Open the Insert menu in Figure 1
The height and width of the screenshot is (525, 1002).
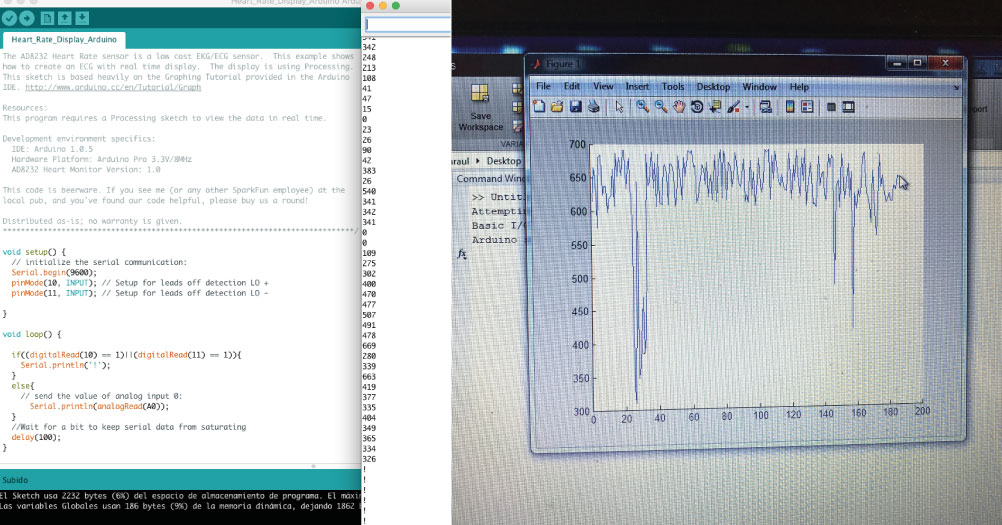click(636, 86)
